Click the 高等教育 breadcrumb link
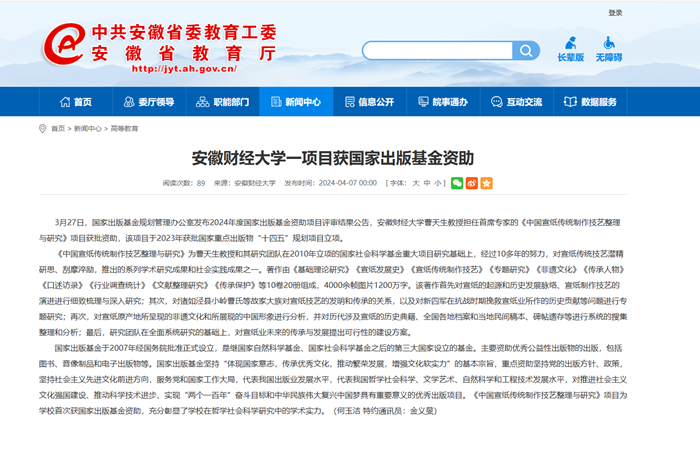This screenshot has height=467, width=700. click(x=124, y=129)
